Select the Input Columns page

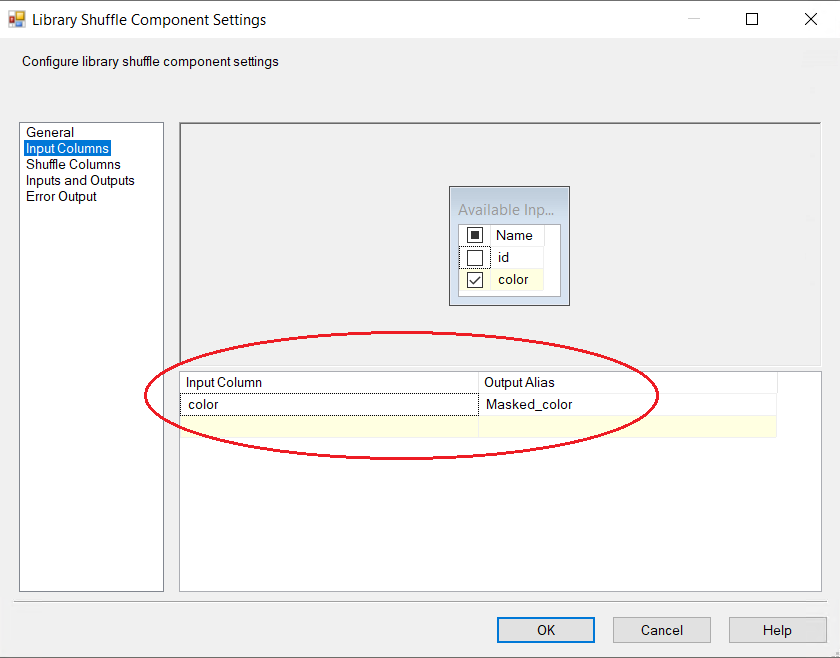67,148
